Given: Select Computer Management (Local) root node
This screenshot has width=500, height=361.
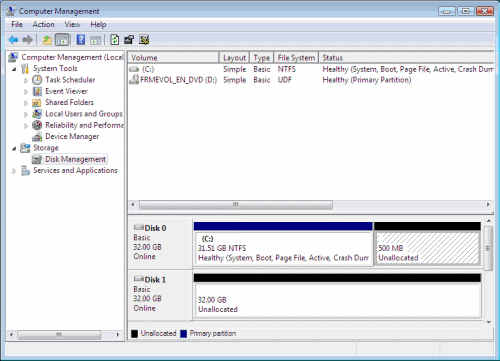Looking at the screenshot, I should click(72, 57).
